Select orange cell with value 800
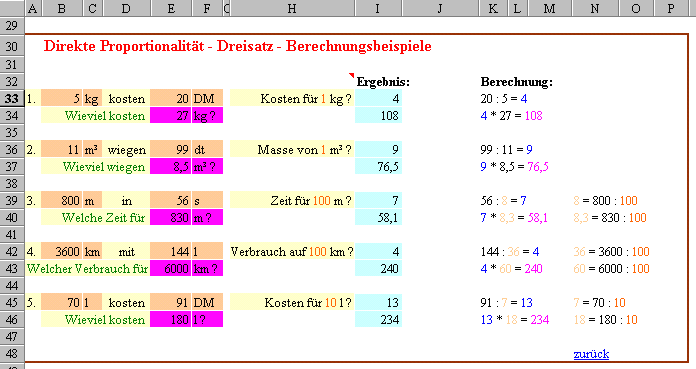 [x=61, y=201]
